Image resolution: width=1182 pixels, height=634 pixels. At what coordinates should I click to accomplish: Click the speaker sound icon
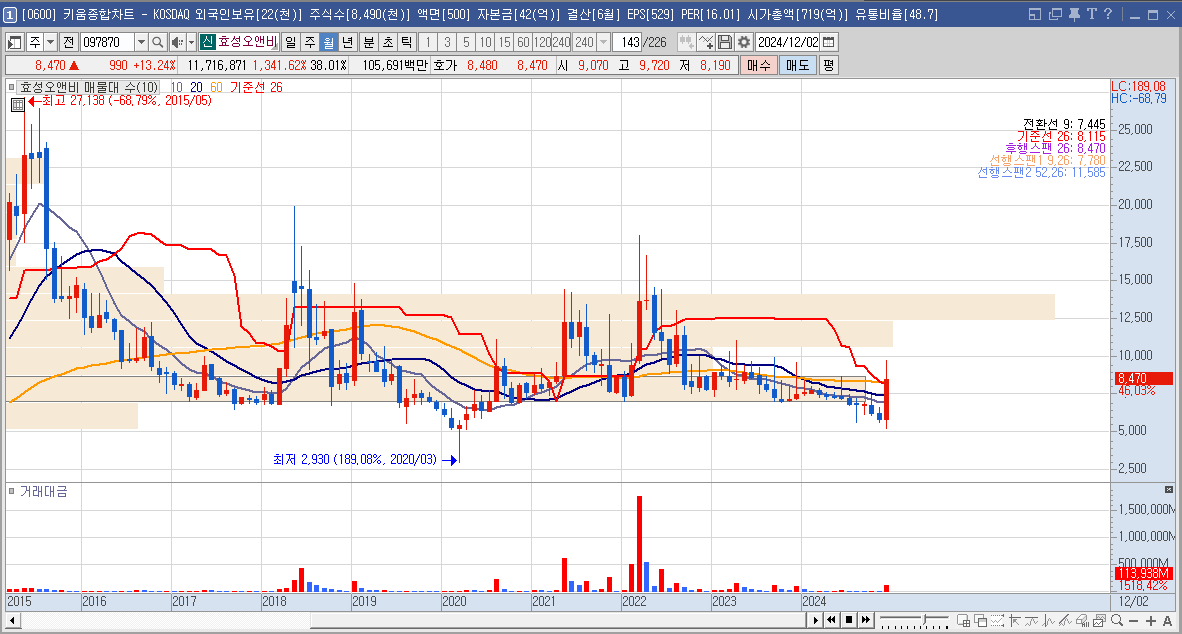pyautogui.click(x=176, y=42)
